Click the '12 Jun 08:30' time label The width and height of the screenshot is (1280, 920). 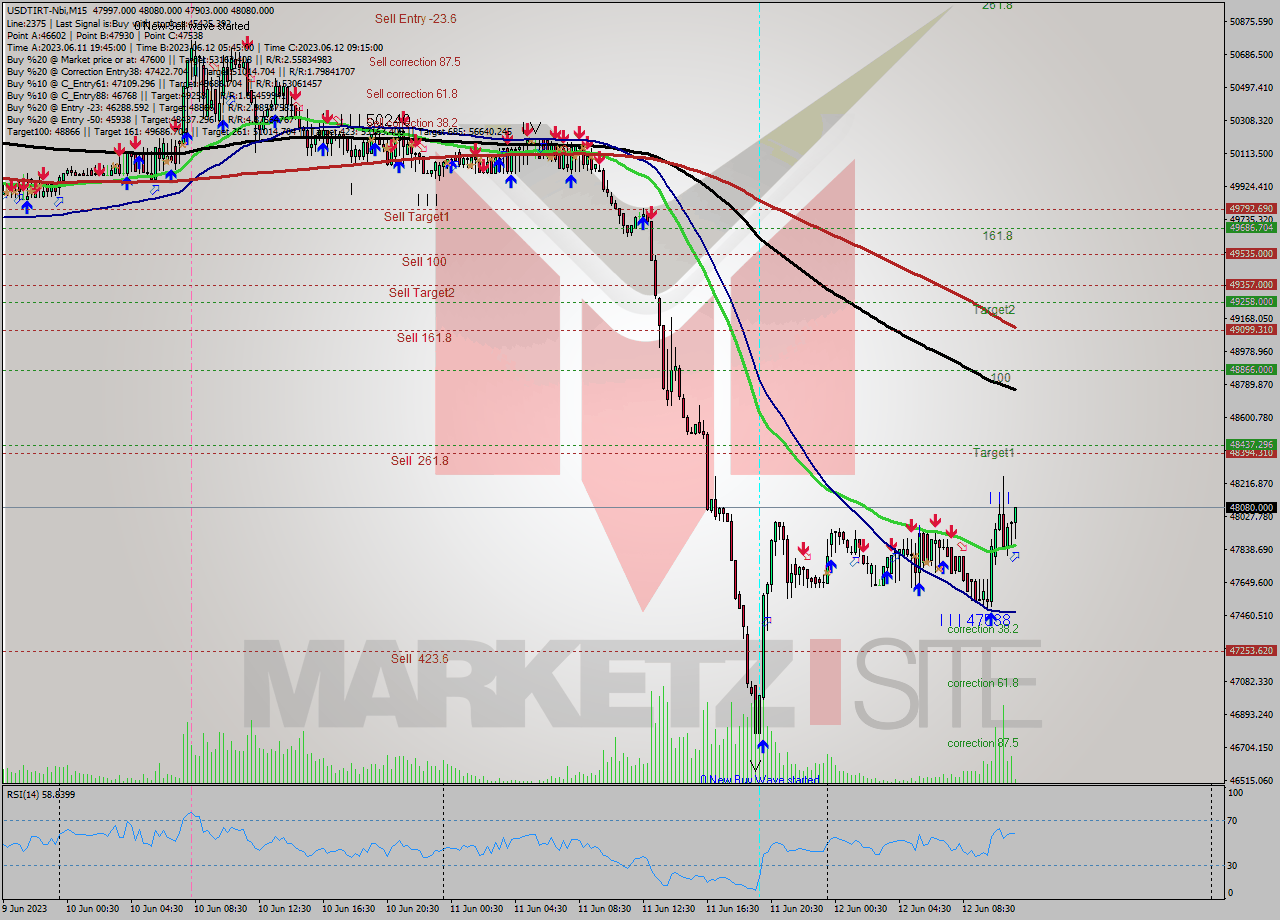[988, 909]
